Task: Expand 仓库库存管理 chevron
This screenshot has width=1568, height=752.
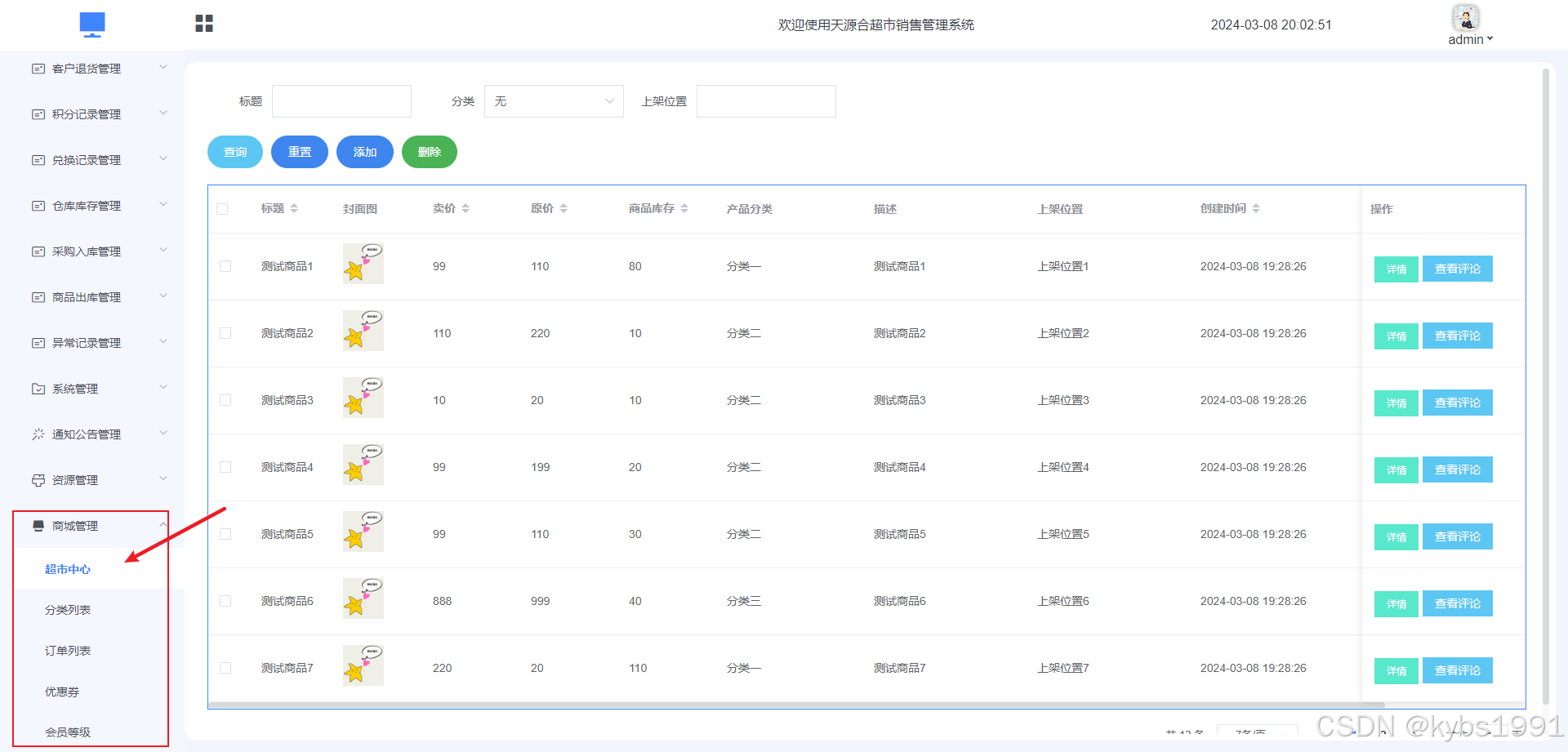Action: (163, 204)
